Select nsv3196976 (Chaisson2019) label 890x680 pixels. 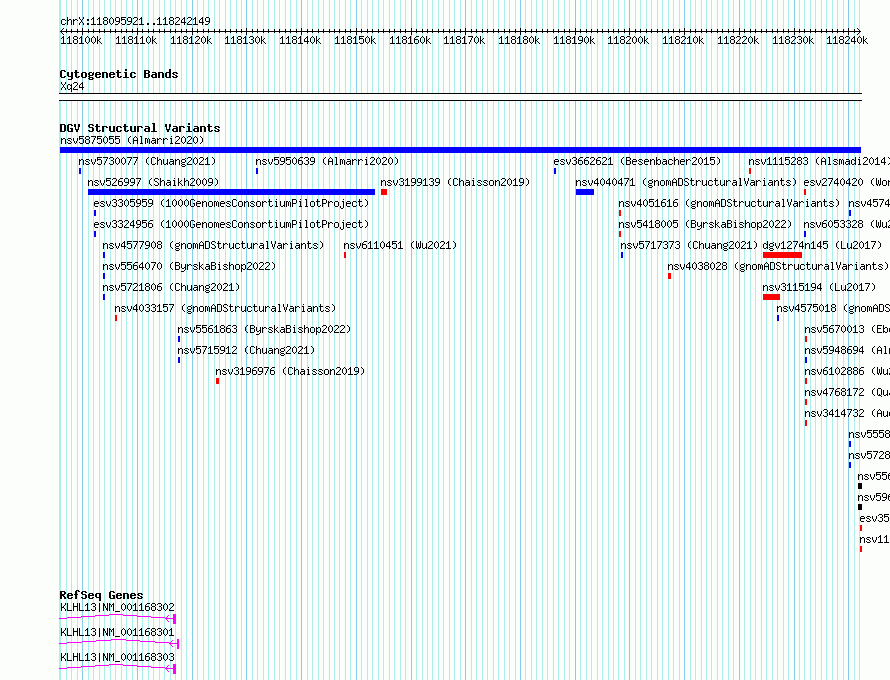point(290,371)
